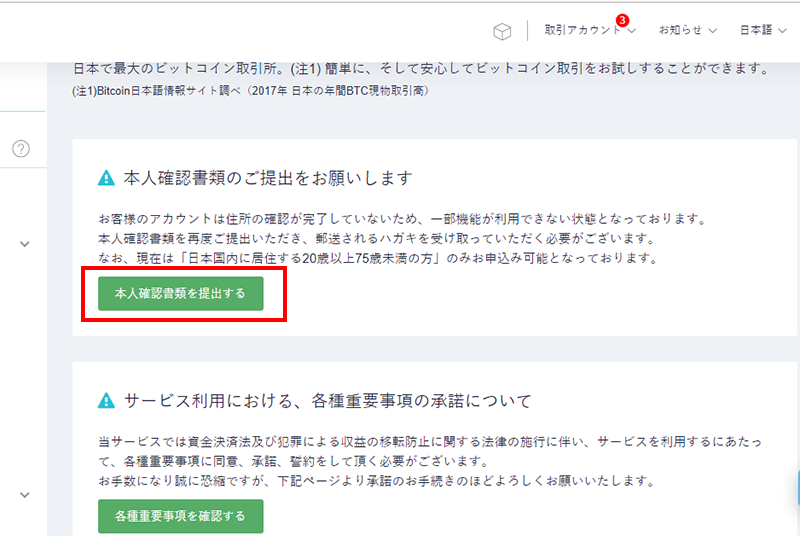Click the 本人確認書類を提出する button

(x=181, y=293)
